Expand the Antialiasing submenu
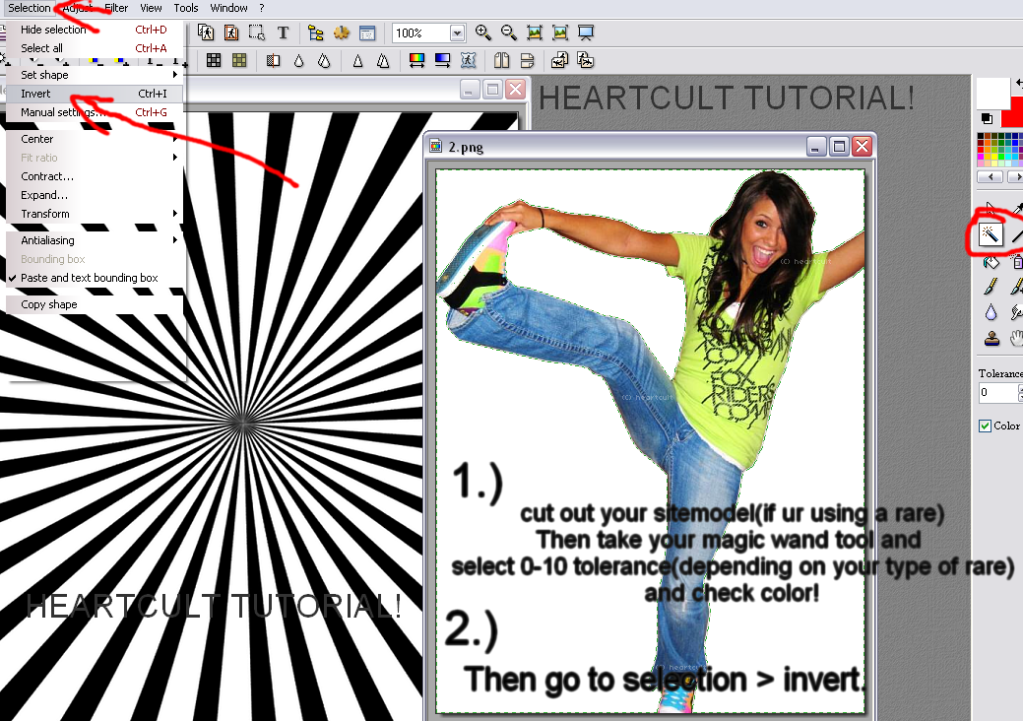The width and height of the screenshot is (1023, 721). click(x=95, y=240)
